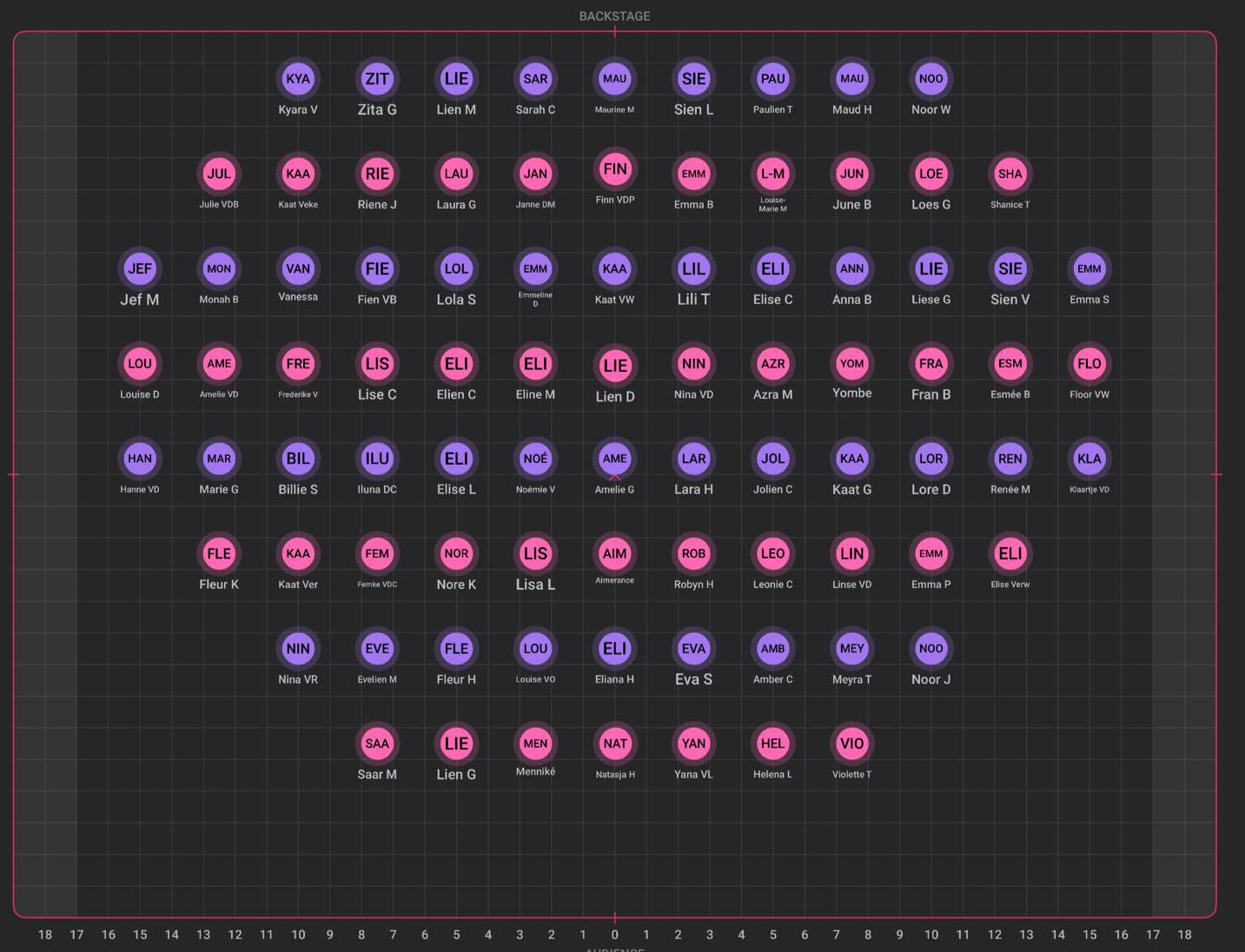Select the Amelie G marker at center stage
The height and width of the screenshot is (952, 1245).
tap(615, 459)
